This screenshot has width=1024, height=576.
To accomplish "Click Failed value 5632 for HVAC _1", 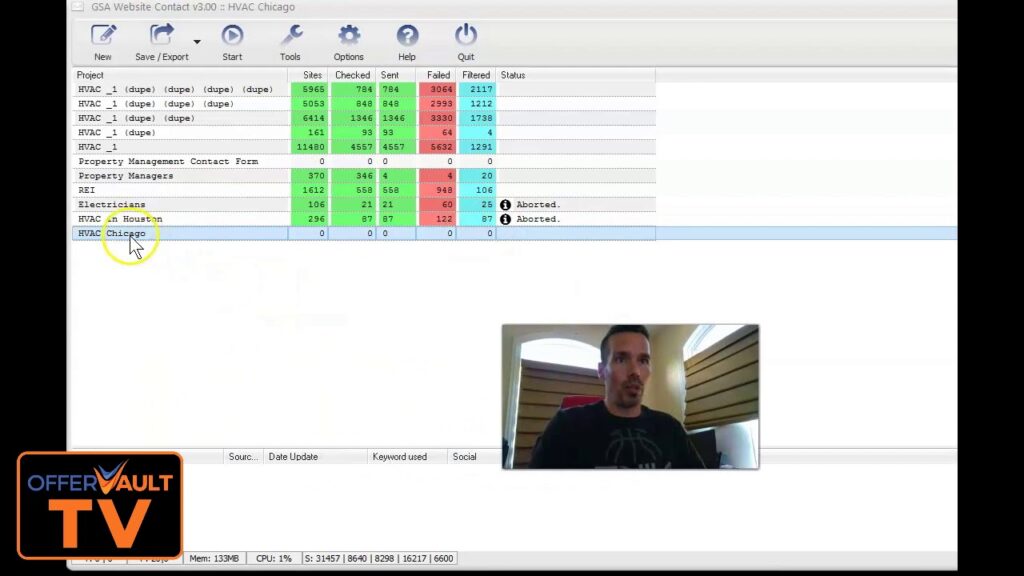I will (x=441, y=147).
